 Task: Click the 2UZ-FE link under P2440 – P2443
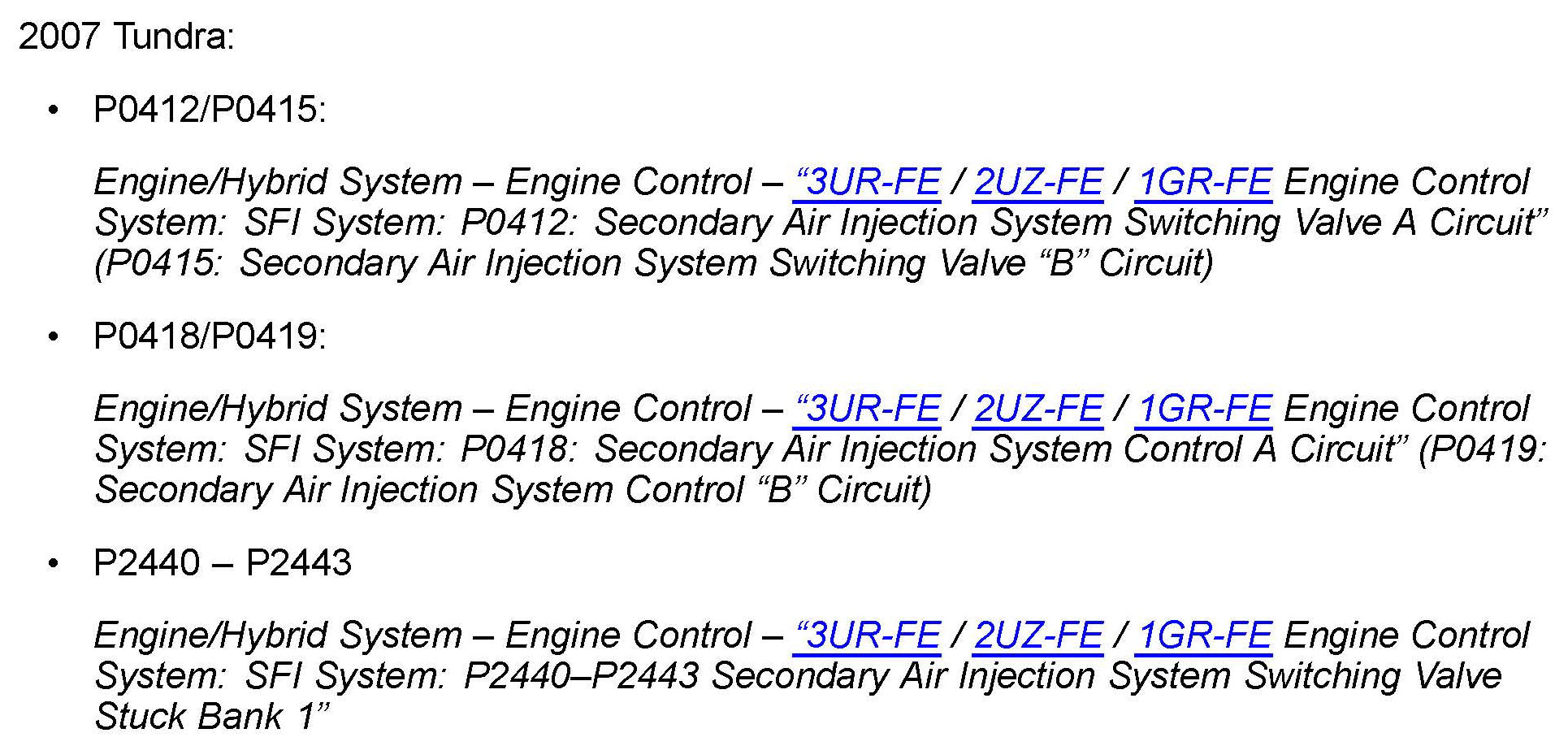click(1037, 636)
